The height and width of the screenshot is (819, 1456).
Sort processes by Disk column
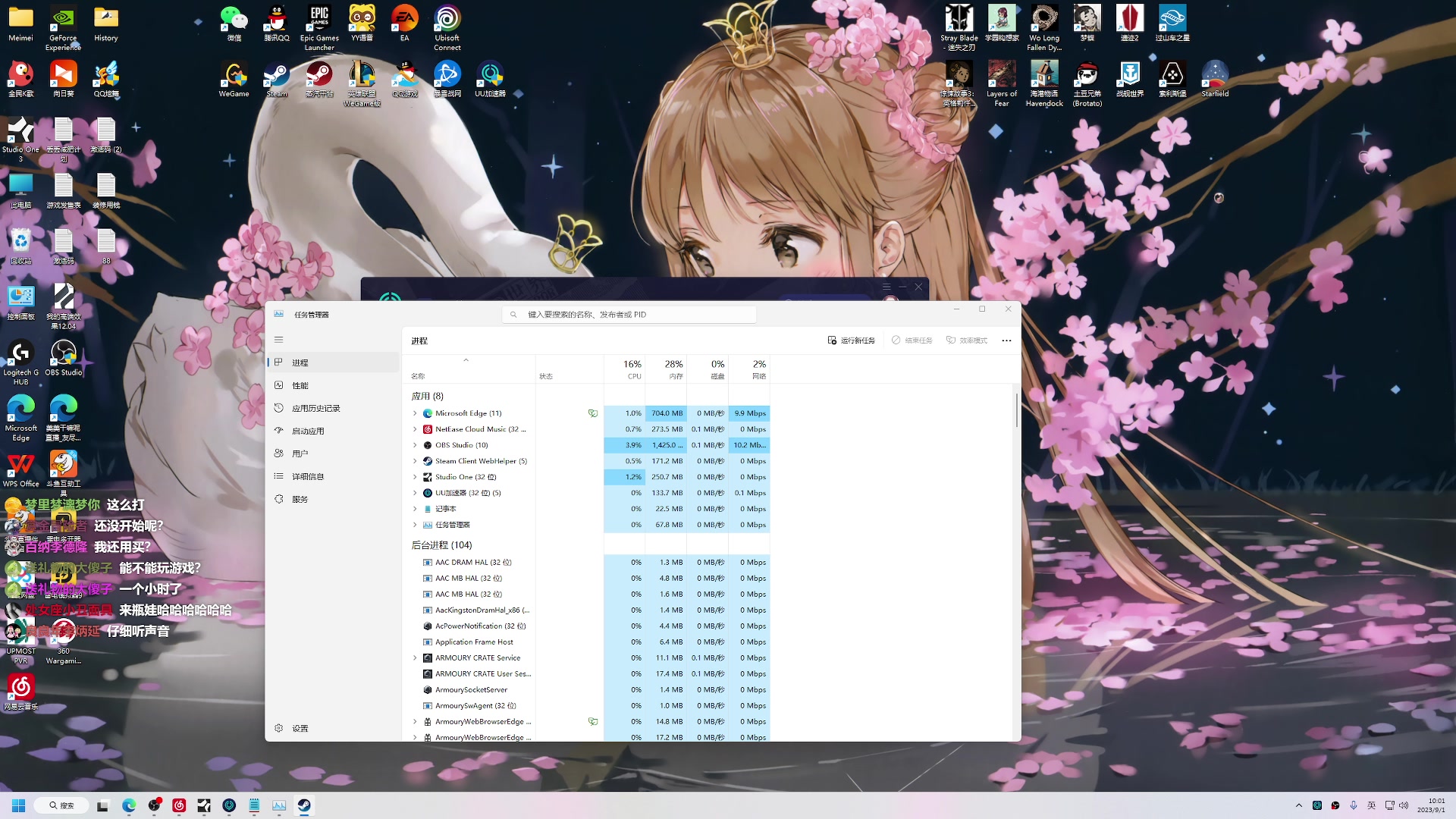708,369
